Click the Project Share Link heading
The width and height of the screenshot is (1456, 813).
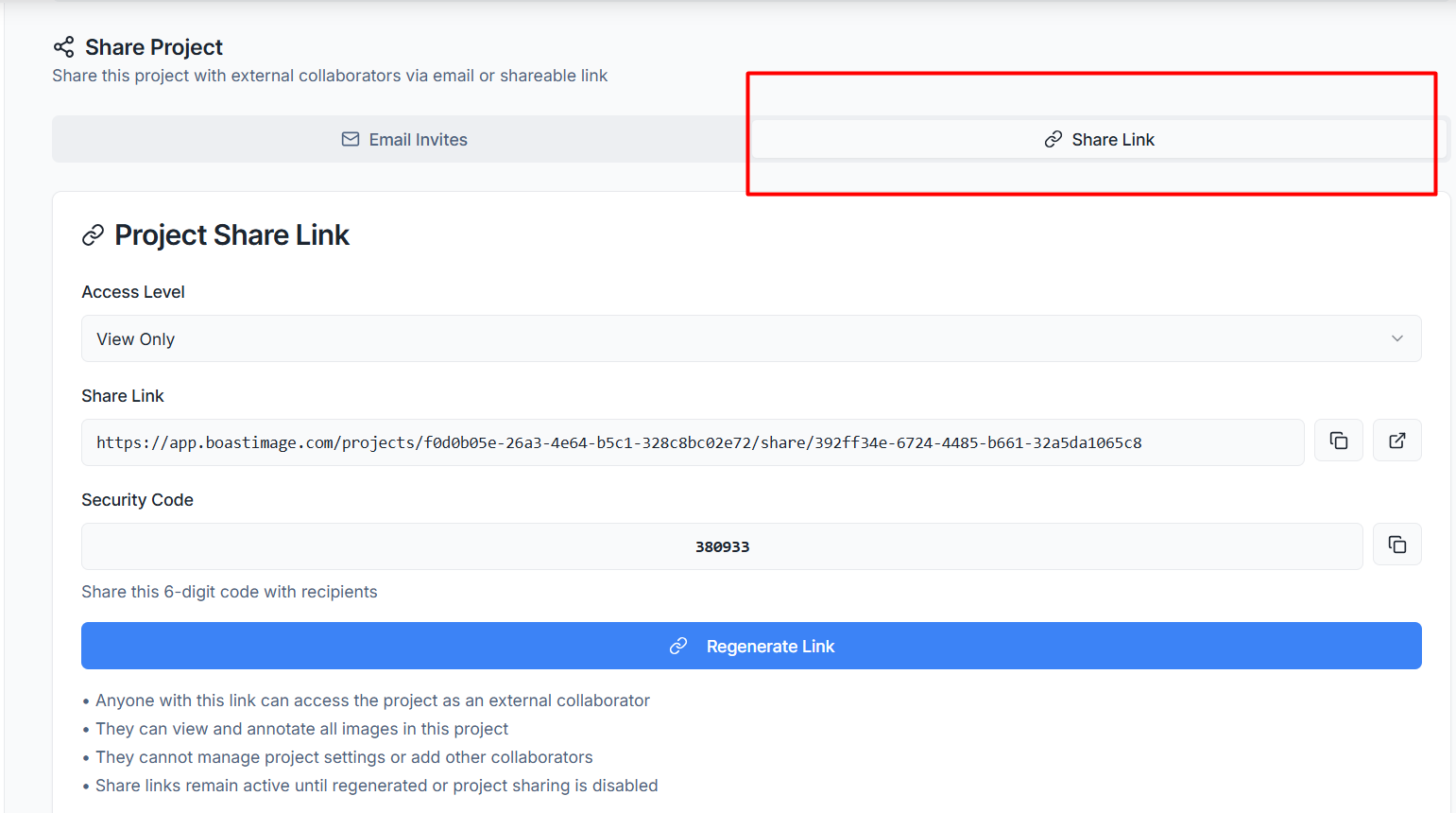pos(231,235)
